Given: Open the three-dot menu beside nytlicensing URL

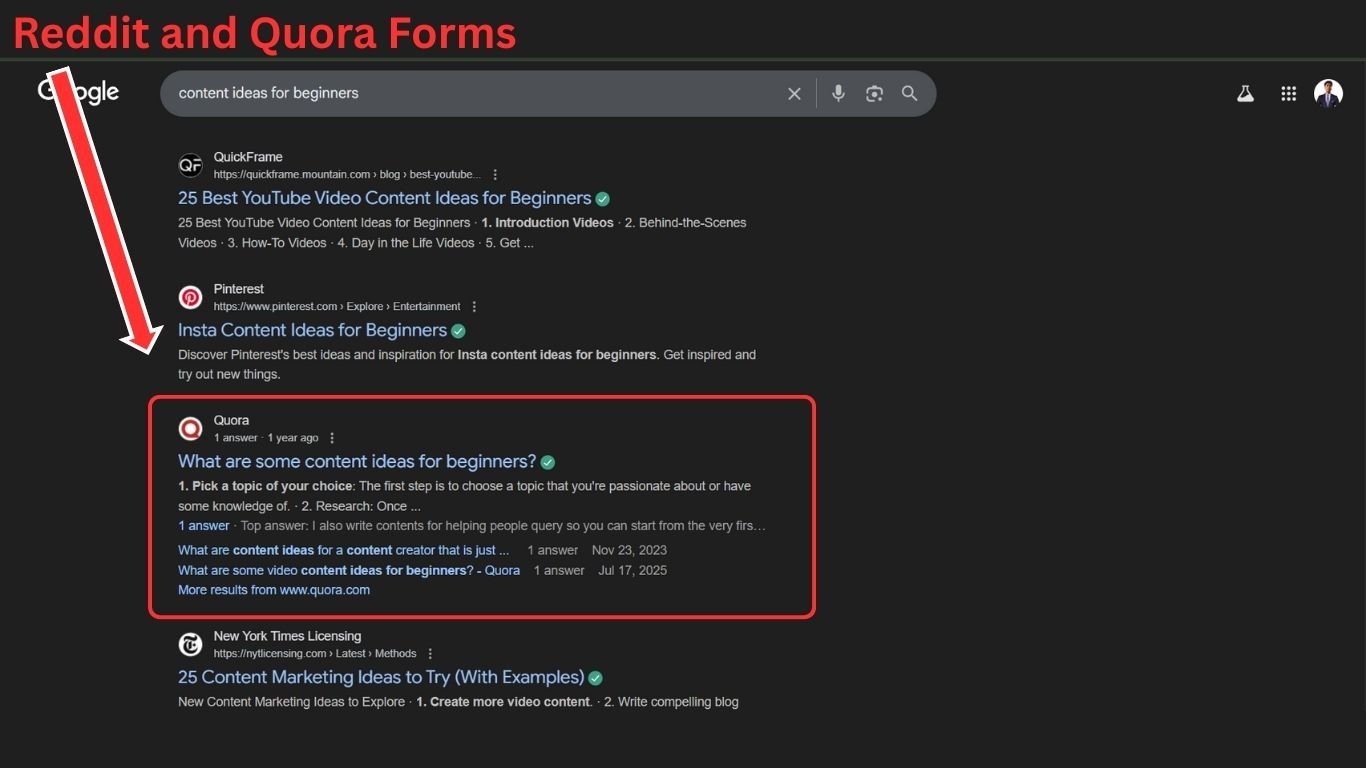Looking at the screenshot, I should (430, 654).
